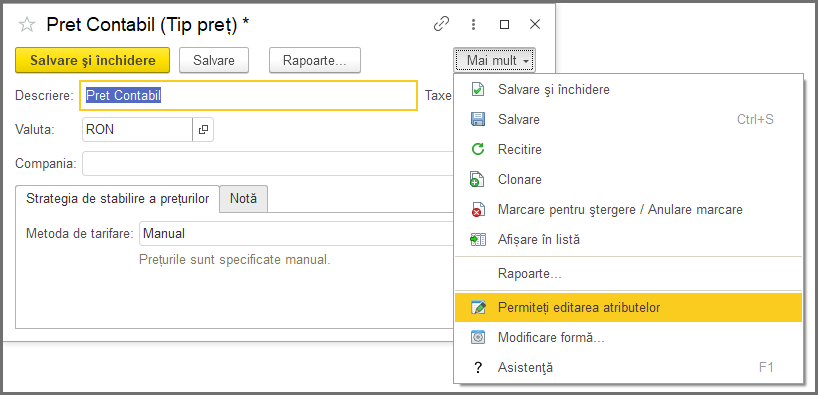Close the Pret Contabil form window
Viewport: 818px width, 395px height.
pyautogui.click(x=535, y=25)
